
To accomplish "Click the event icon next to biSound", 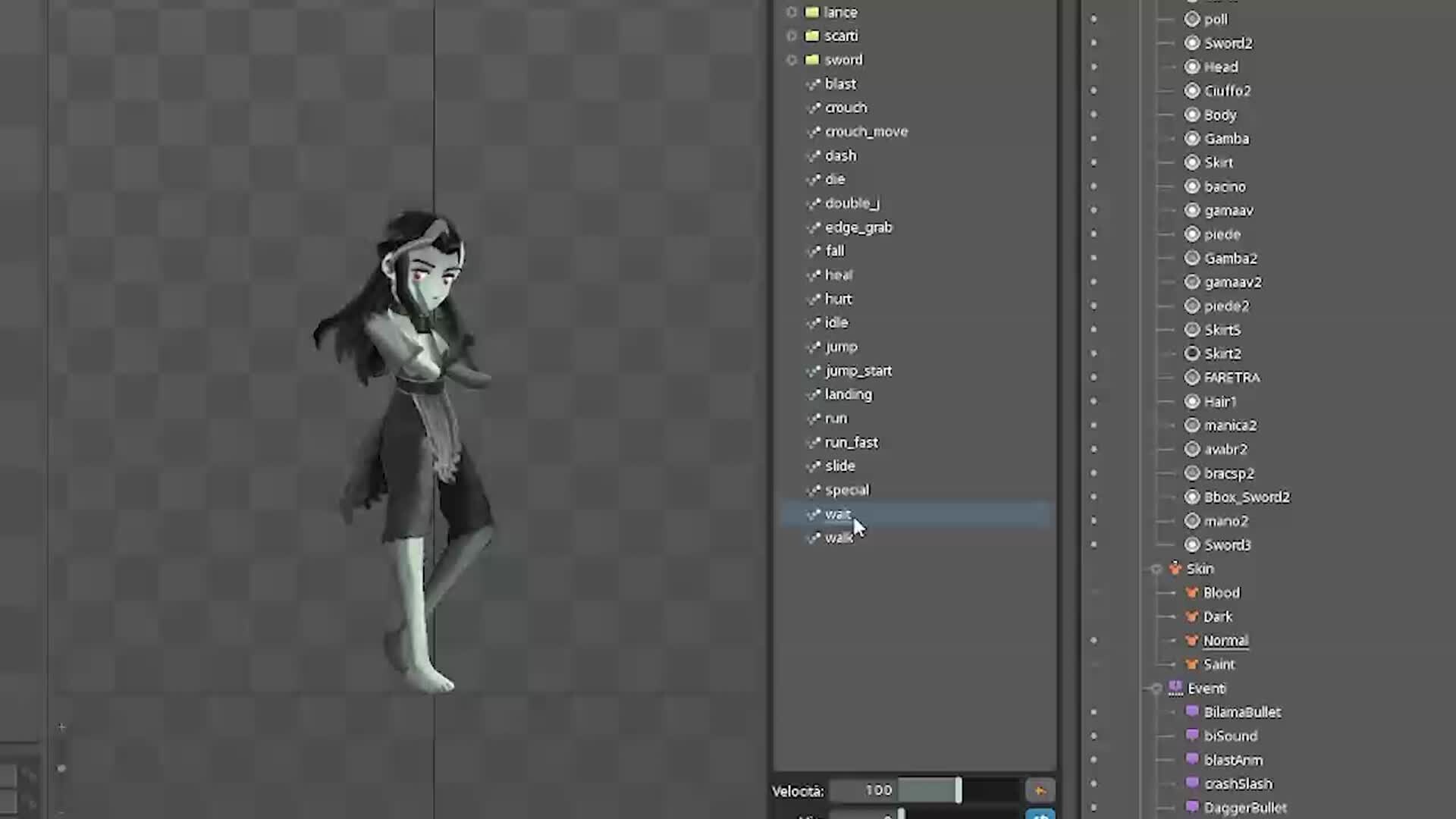I will 1192,736.
